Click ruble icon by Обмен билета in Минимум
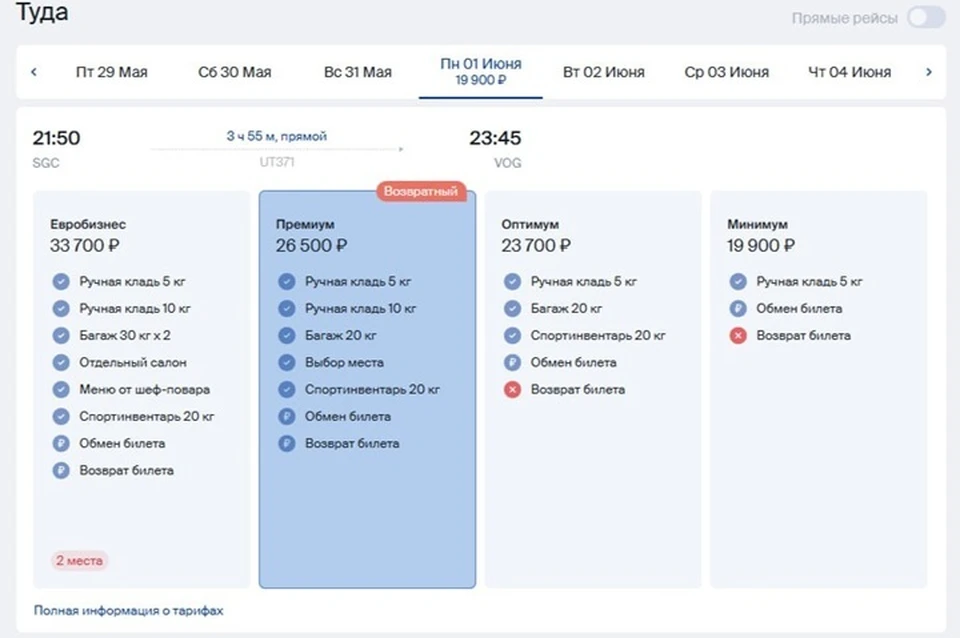 pos(738,309)
